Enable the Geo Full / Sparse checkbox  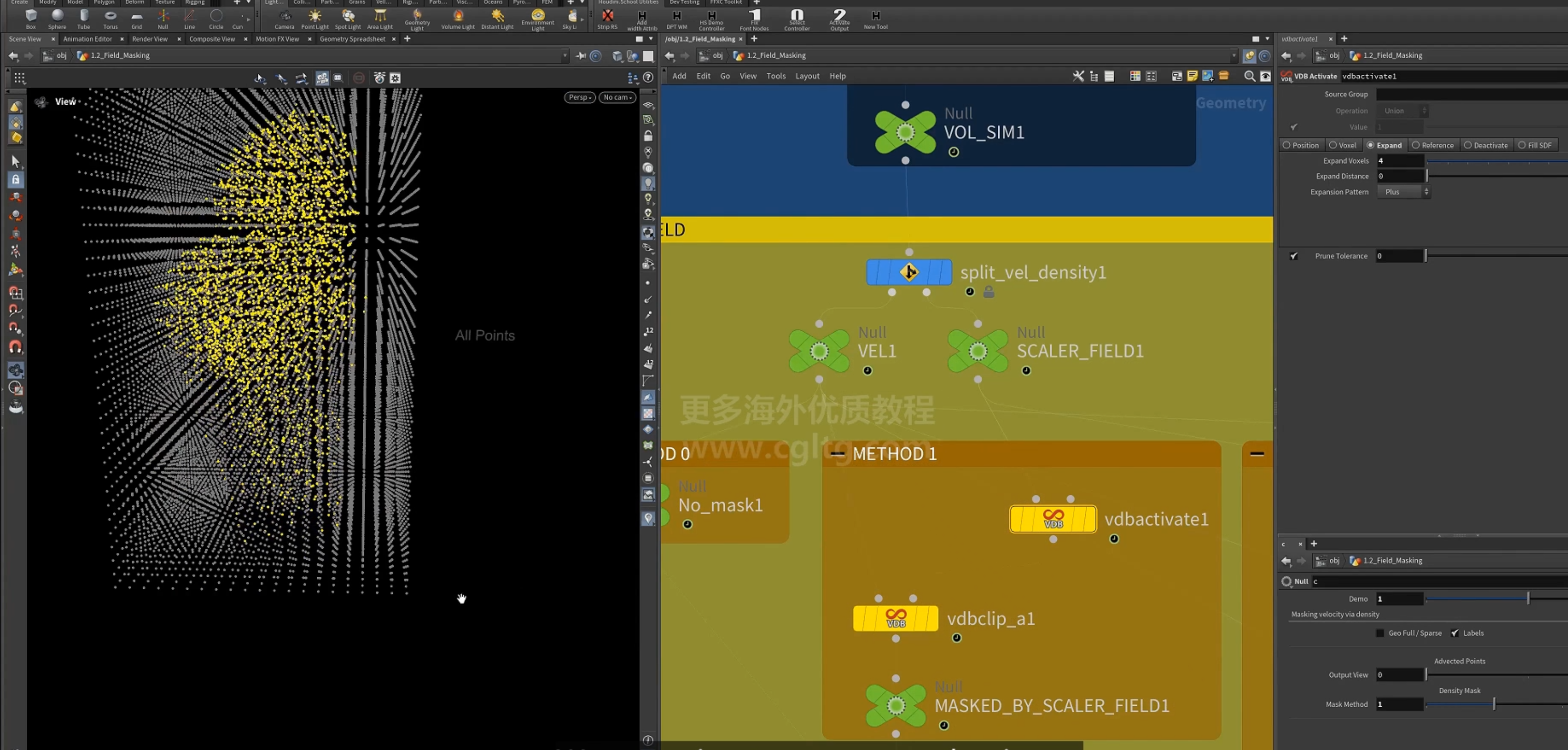(x=1380, y=633)
